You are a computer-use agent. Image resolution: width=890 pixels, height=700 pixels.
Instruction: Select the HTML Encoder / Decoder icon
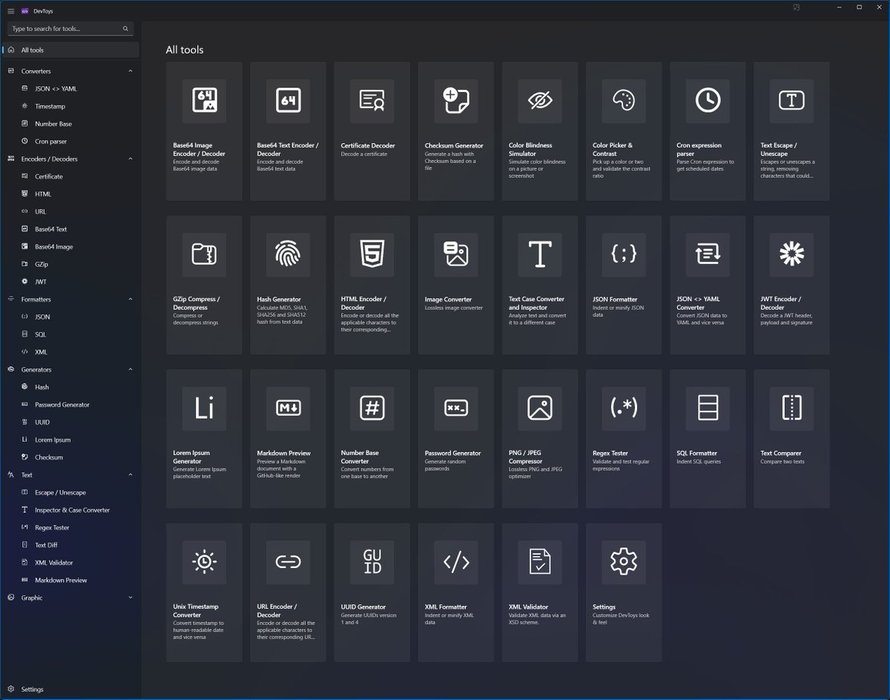coord(372,254)
